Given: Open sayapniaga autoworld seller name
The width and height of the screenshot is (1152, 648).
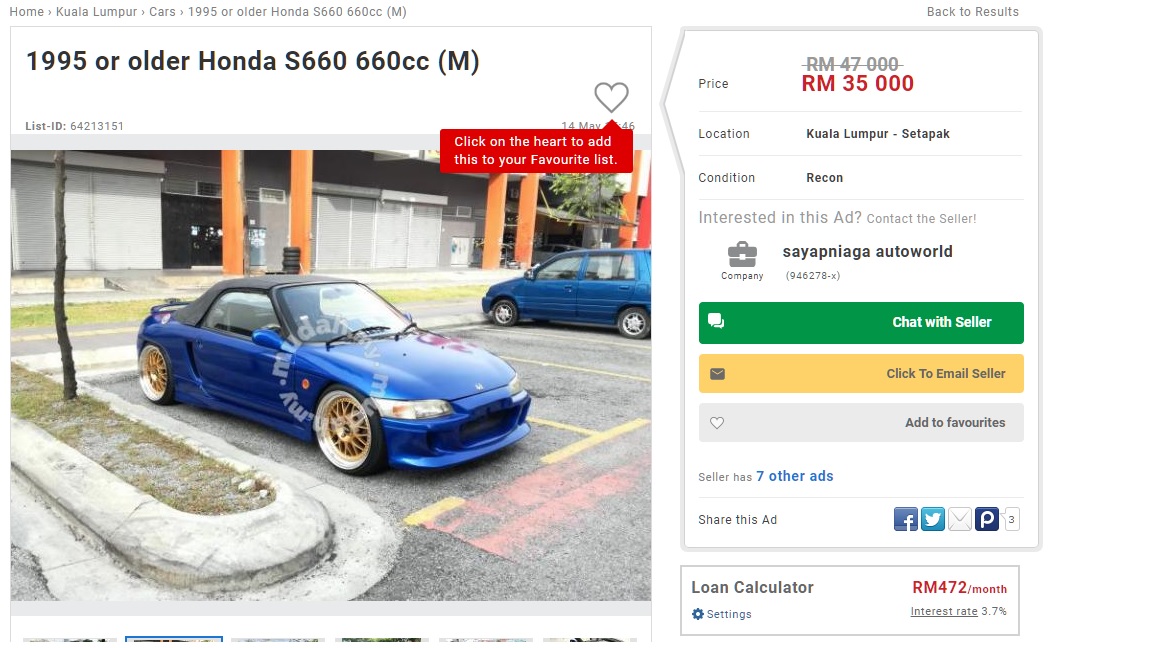Looking at the screenshot, I should coord(868,251).
